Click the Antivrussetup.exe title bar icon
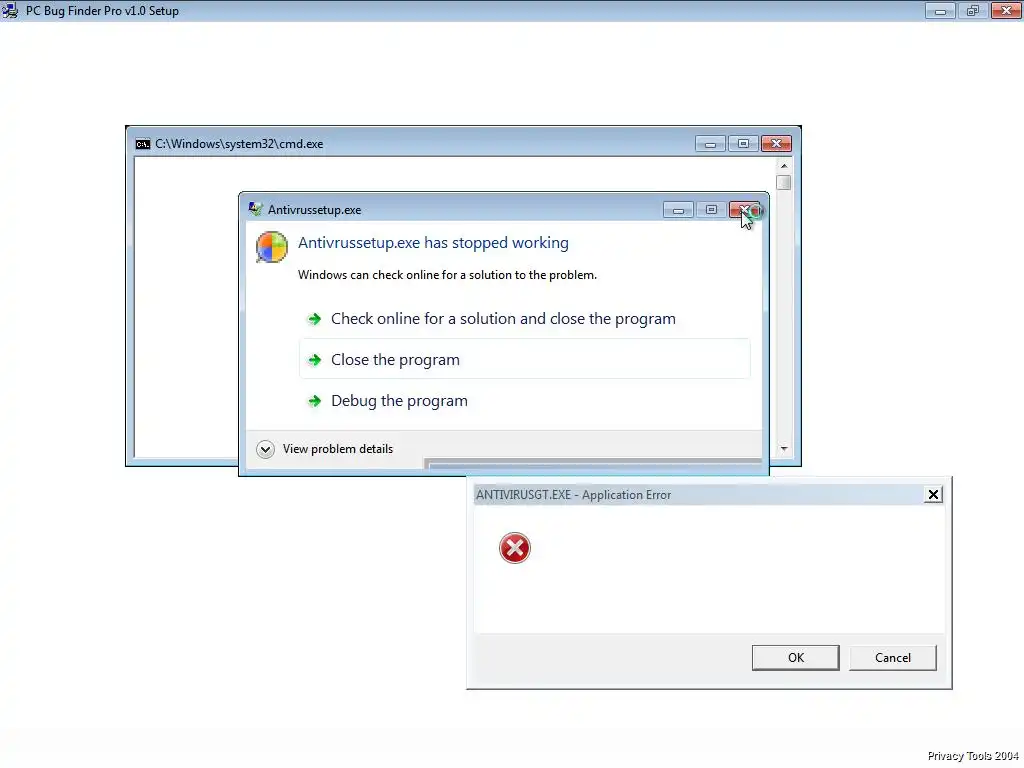The image size is (1024, 768). click(255, 209)
